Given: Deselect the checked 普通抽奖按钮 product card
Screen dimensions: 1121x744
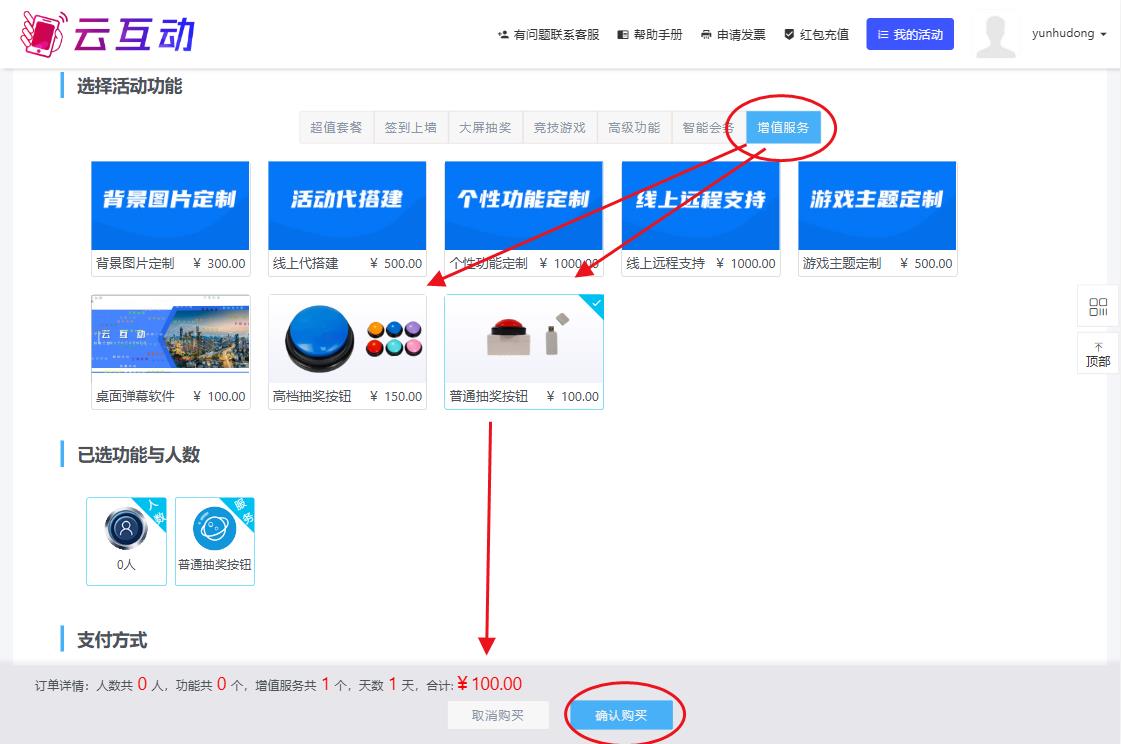Looking at the screenshot, I should (524, 340).
